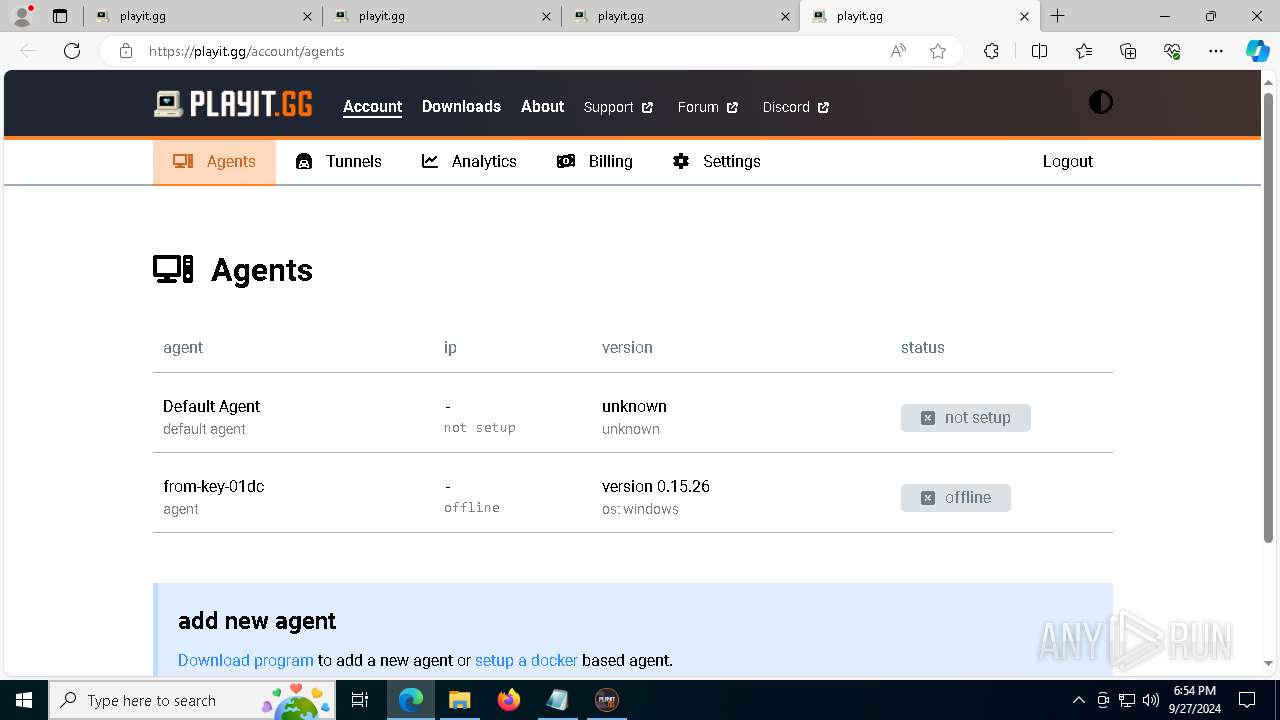Click the browser back arrow
The width and height of the screenshot is (1280, 720).
pyautogui.click(x=28, y=51)
